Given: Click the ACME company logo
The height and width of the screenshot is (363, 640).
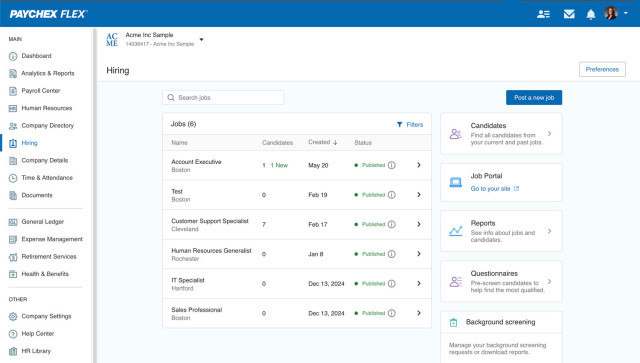Looking at the screenshot, I should [112, 40].
